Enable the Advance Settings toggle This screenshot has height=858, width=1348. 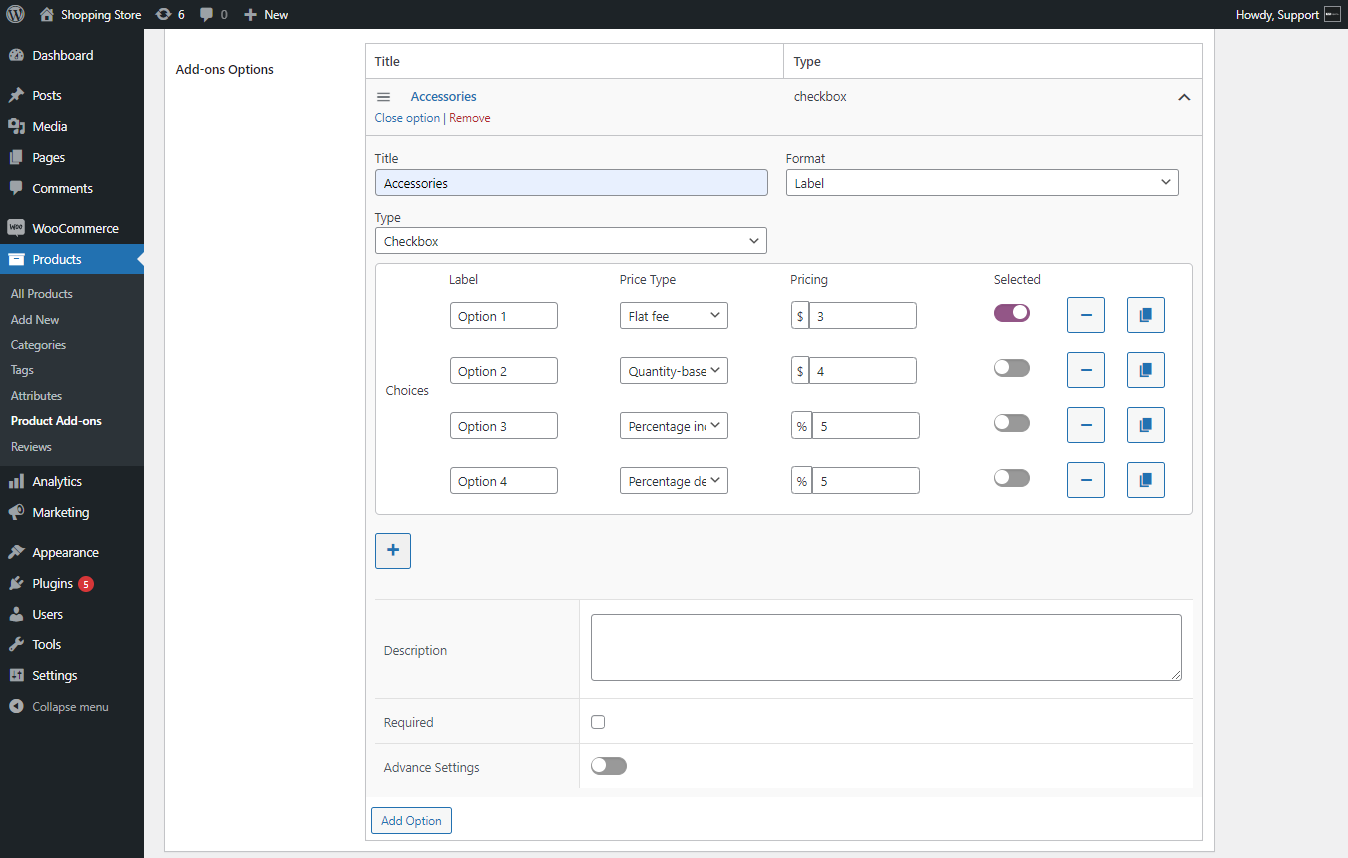(609, 766)
